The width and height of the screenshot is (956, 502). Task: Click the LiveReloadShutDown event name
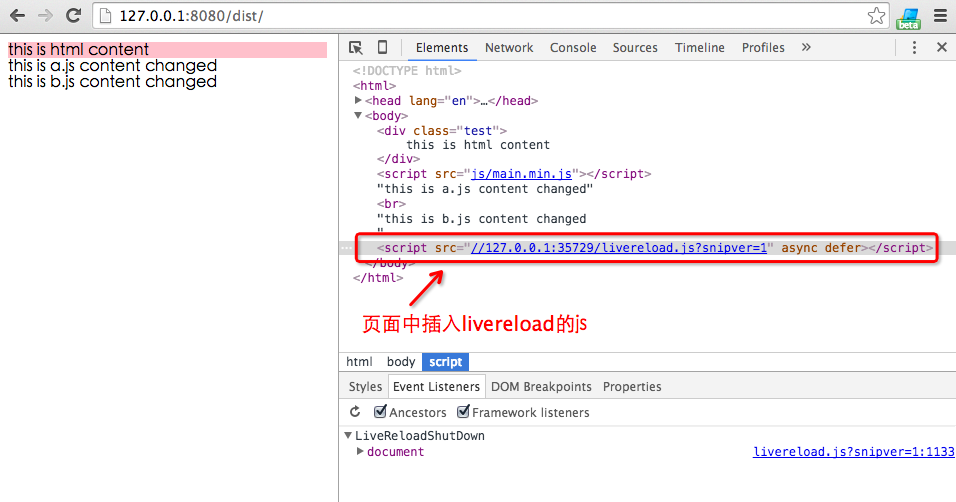(x=420, y=436)
